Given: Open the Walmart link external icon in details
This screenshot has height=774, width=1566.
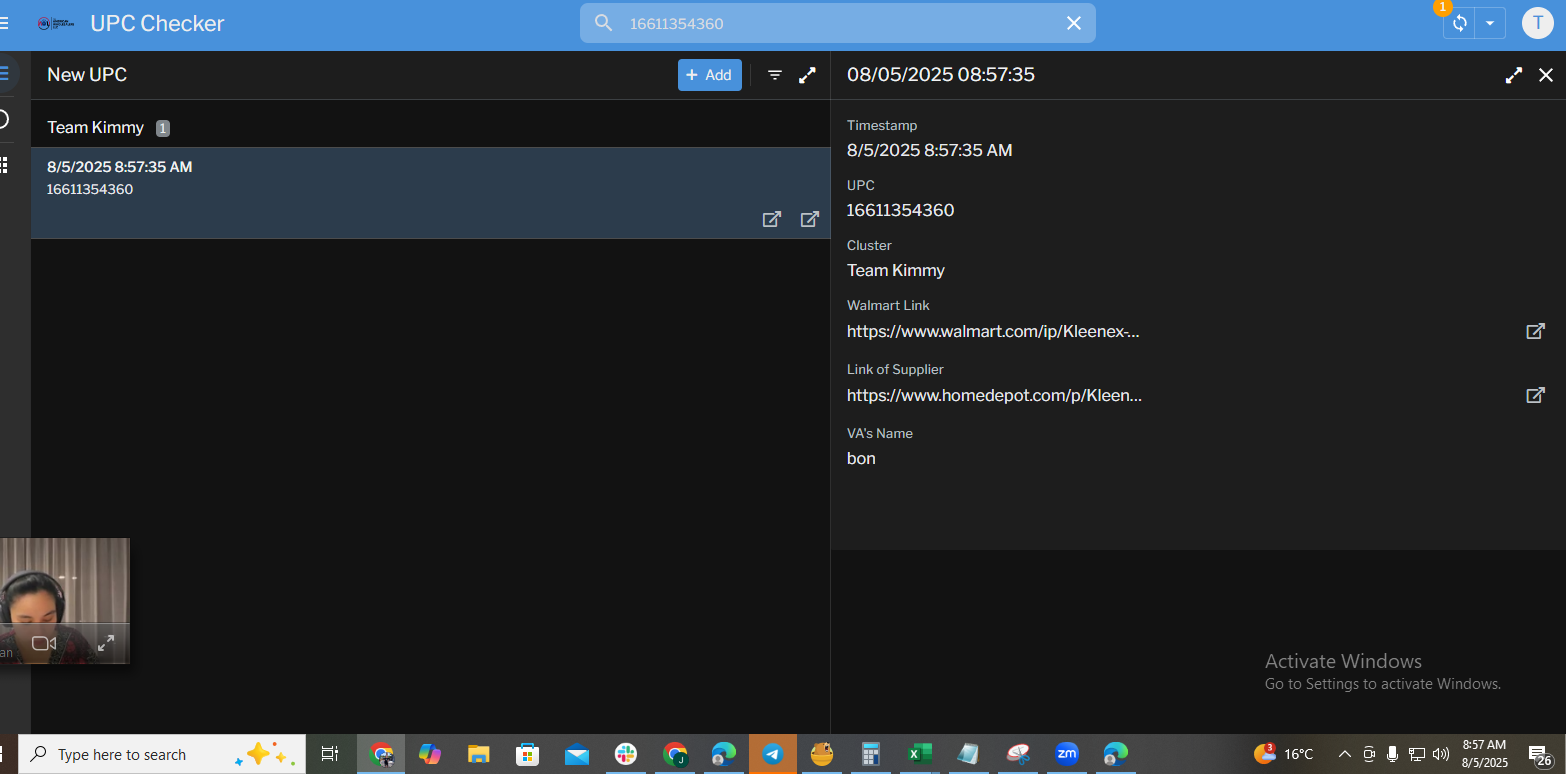Looking at the screenshot, I should 1535,331.
